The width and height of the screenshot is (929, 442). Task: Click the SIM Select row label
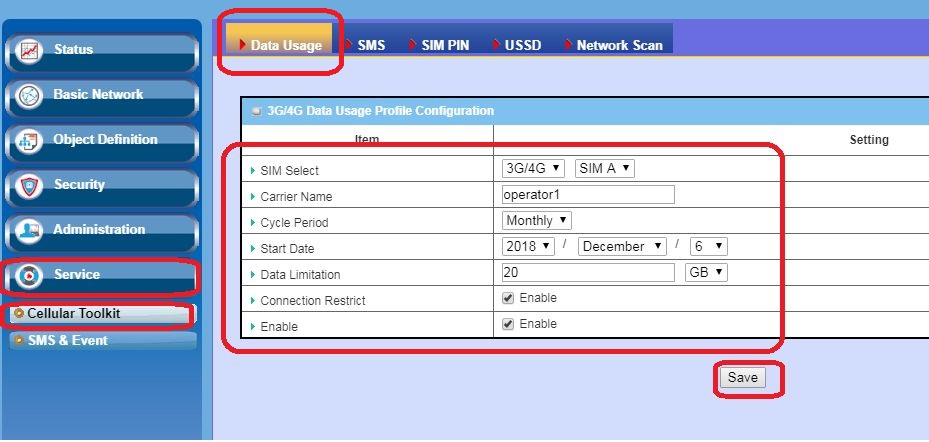[x=289, y=171]
